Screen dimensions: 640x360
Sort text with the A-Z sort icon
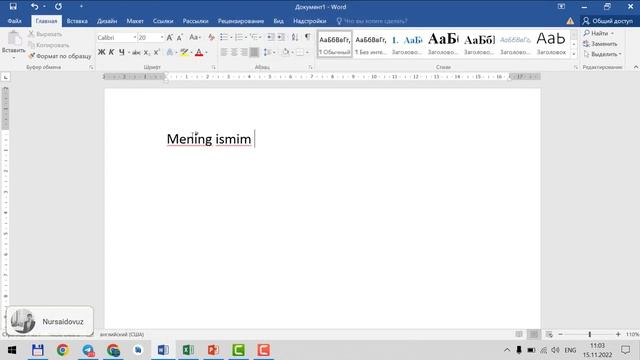point(295,37)
